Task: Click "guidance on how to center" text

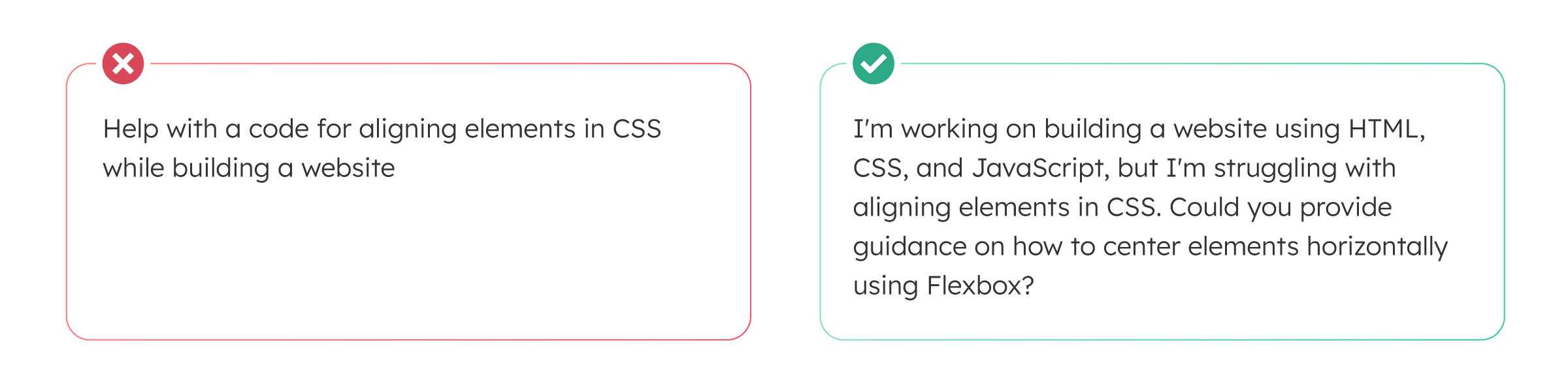Action: (1017, 247)
